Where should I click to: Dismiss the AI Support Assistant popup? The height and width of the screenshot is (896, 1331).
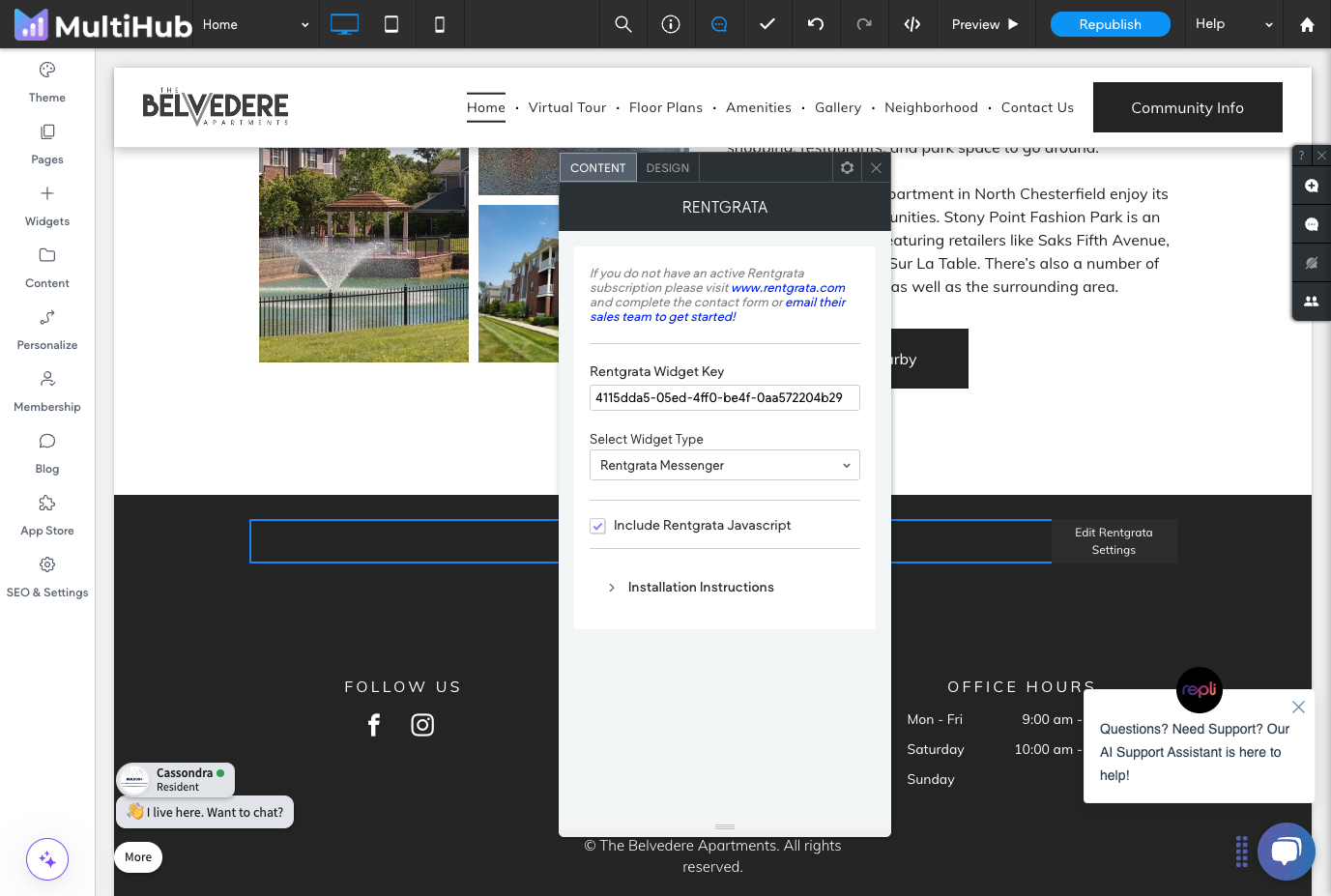point(1298,707)
